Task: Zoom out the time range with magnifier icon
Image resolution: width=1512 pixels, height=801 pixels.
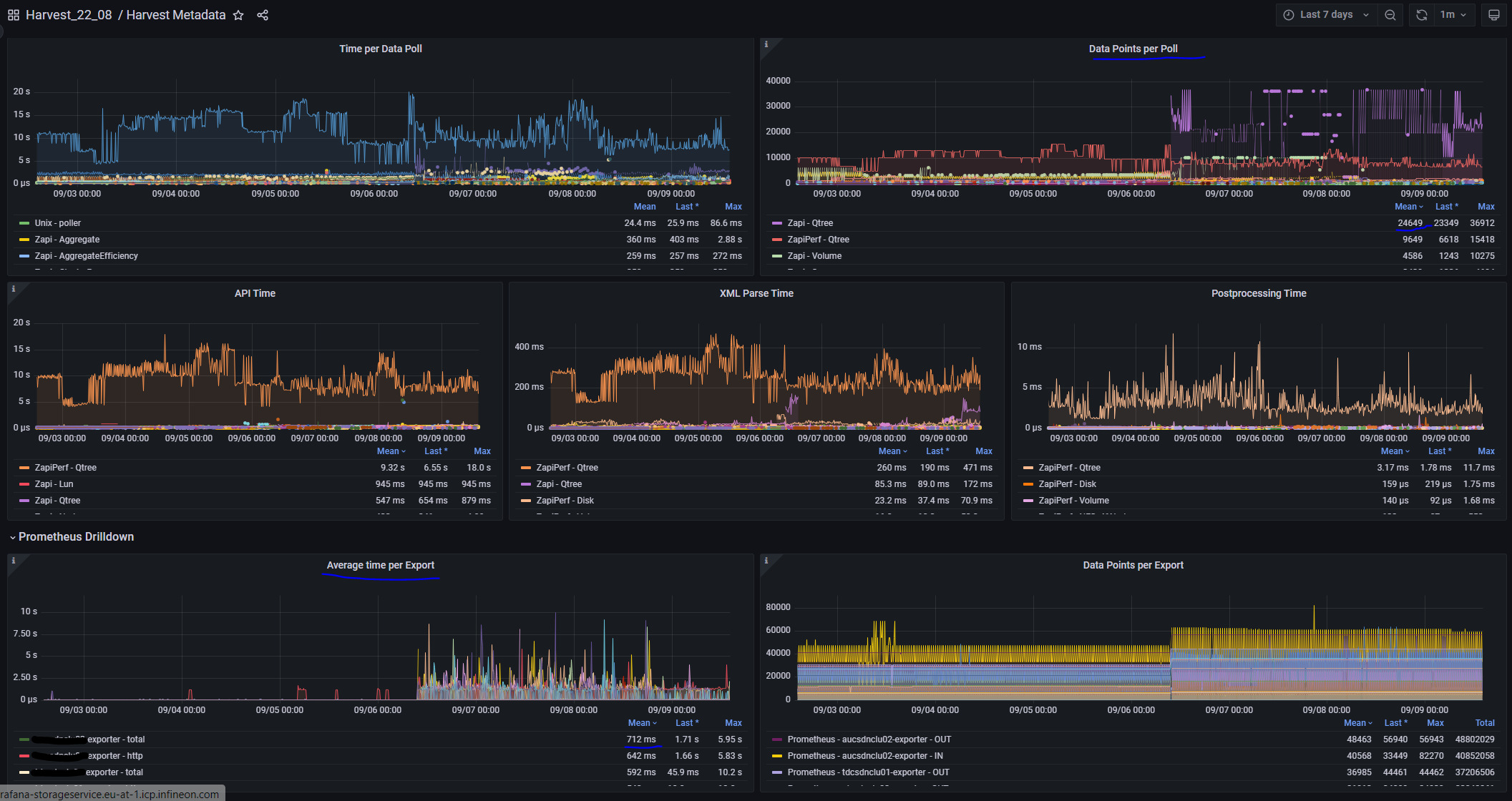Action: [x=1390, y=14]
